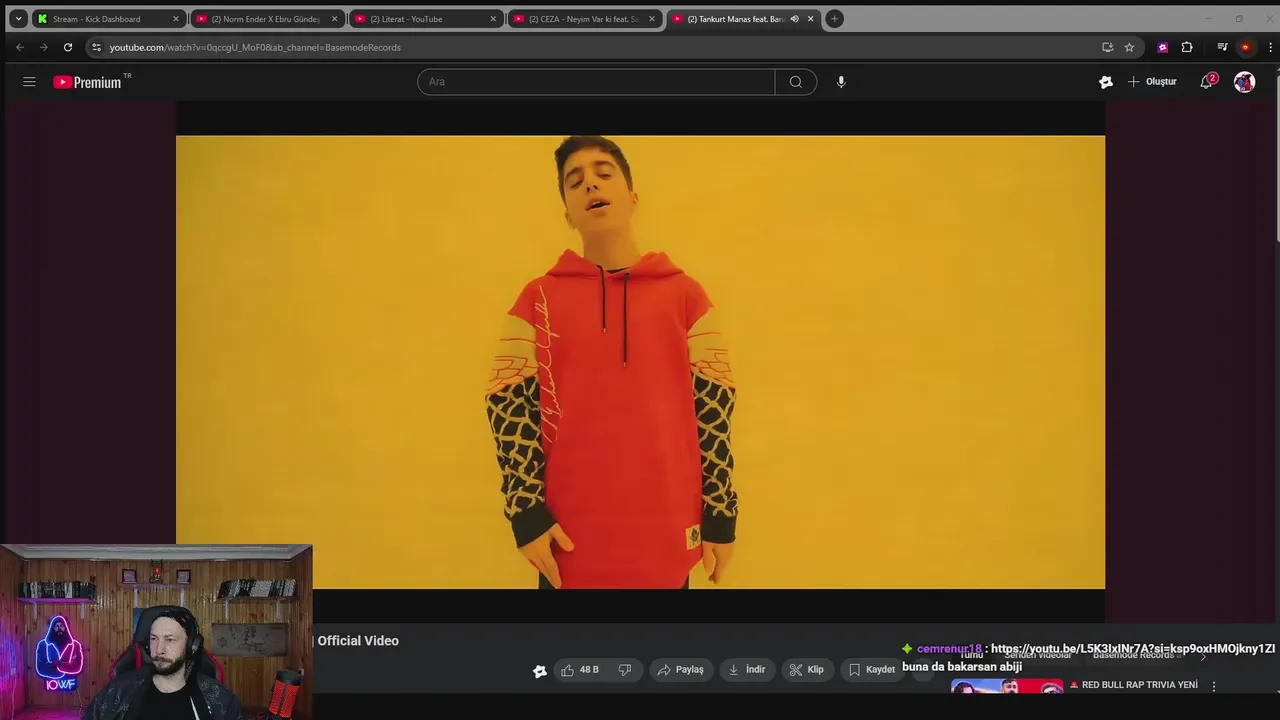The image size is (1280, 720).
Task: Open the purple extension icon
Action: [x=1162, y=47]
